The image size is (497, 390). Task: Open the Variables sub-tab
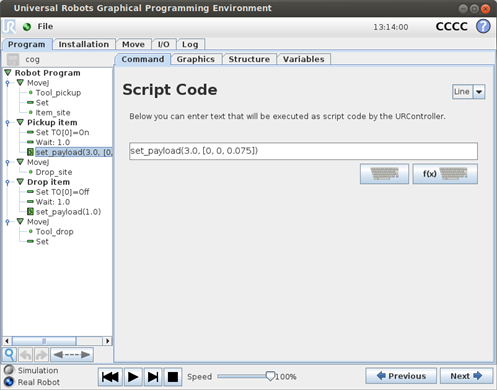pos(304,59)
